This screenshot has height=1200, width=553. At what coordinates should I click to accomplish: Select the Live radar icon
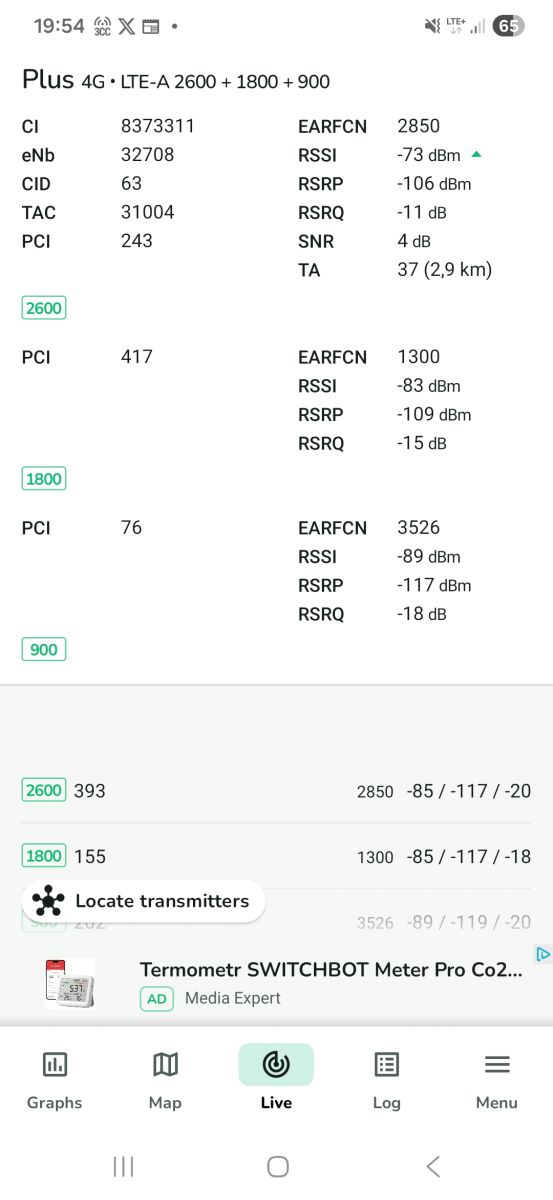coord(276,1065)
